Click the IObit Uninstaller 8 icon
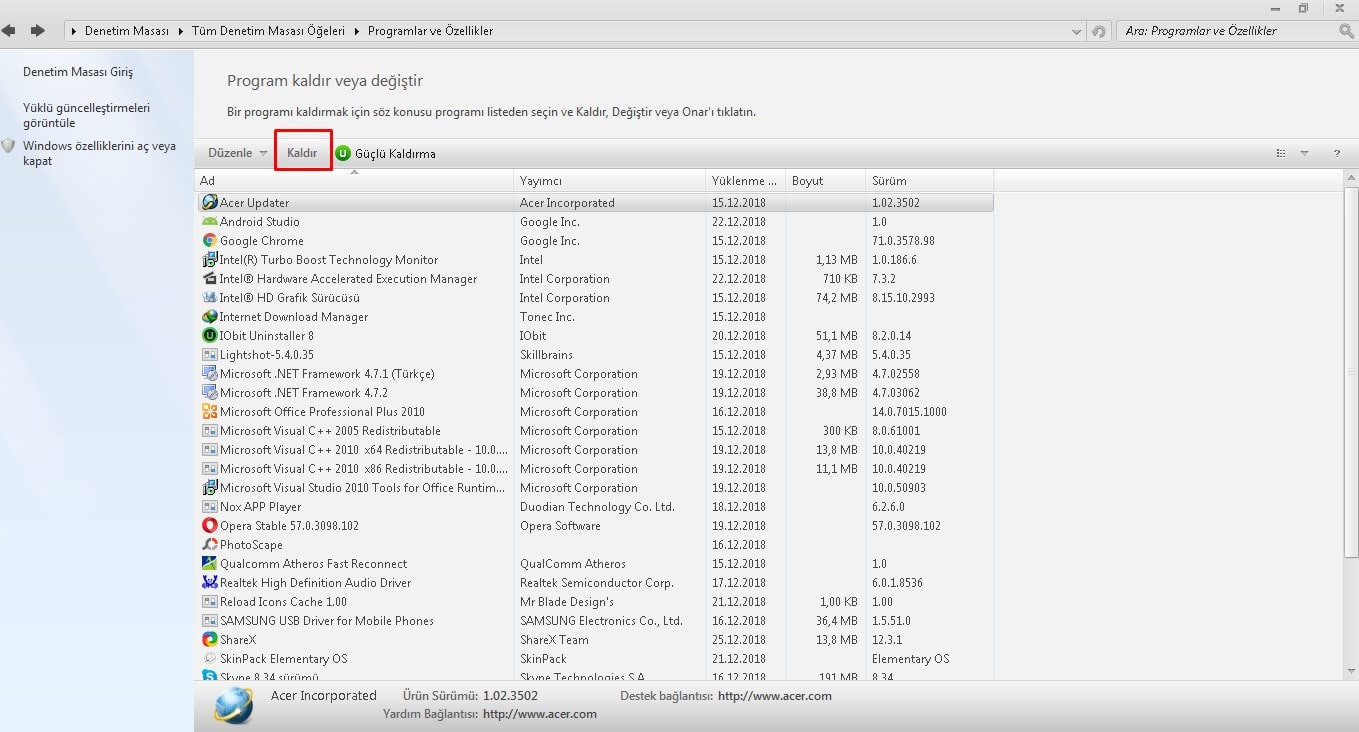Screen dimensions: 1359x732 [x=209, y=336]
